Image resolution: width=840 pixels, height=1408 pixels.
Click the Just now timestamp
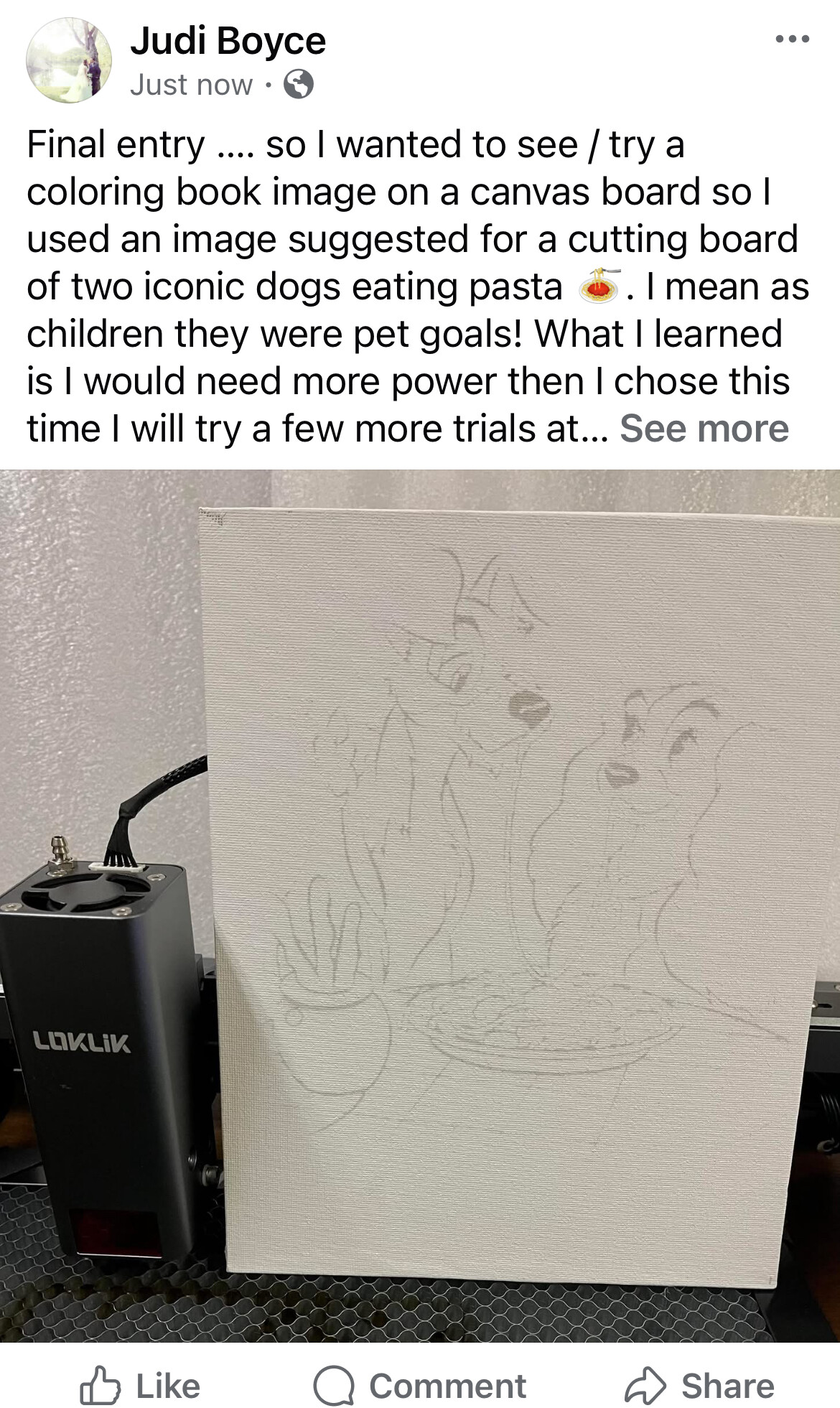[x=191, y=85]
